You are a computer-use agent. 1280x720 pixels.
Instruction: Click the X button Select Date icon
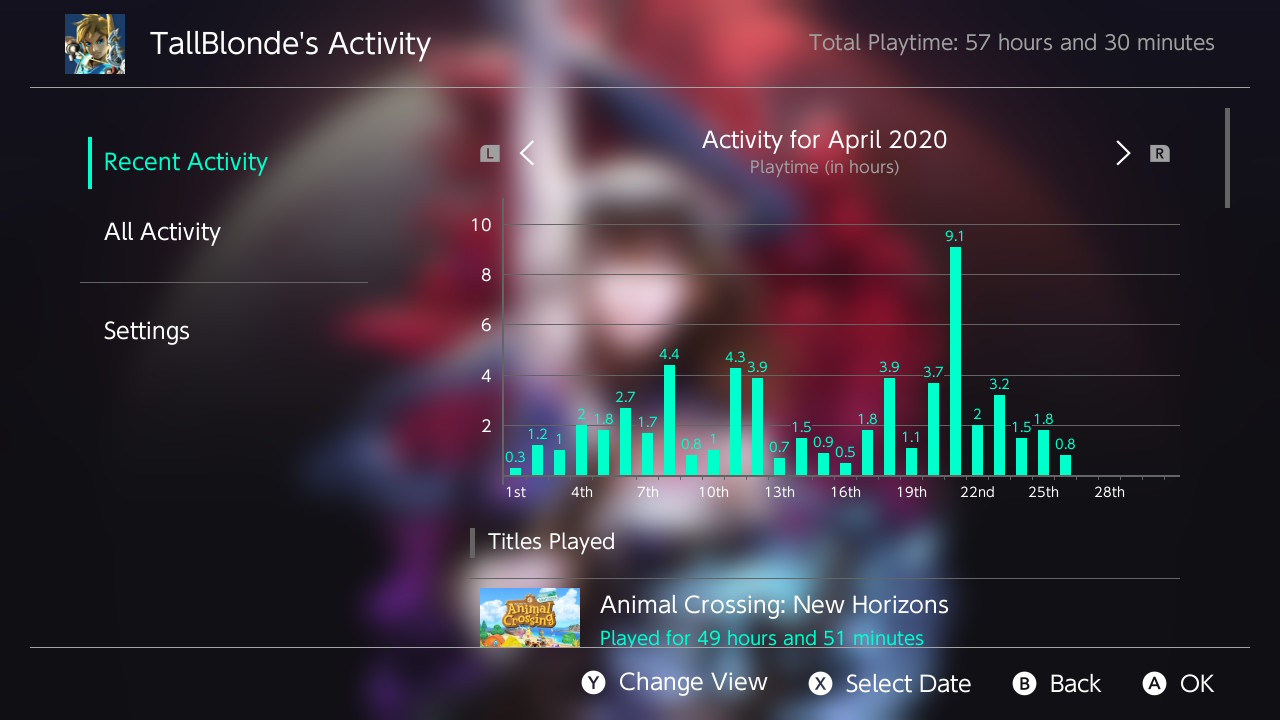[821, 684]
